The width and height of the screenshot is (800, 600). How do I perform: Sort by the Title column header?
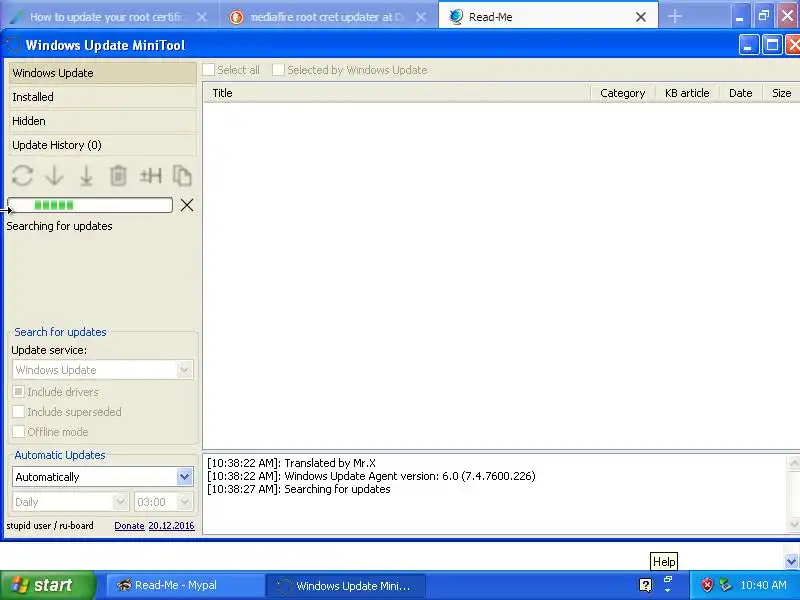click(x=396, y=93)
